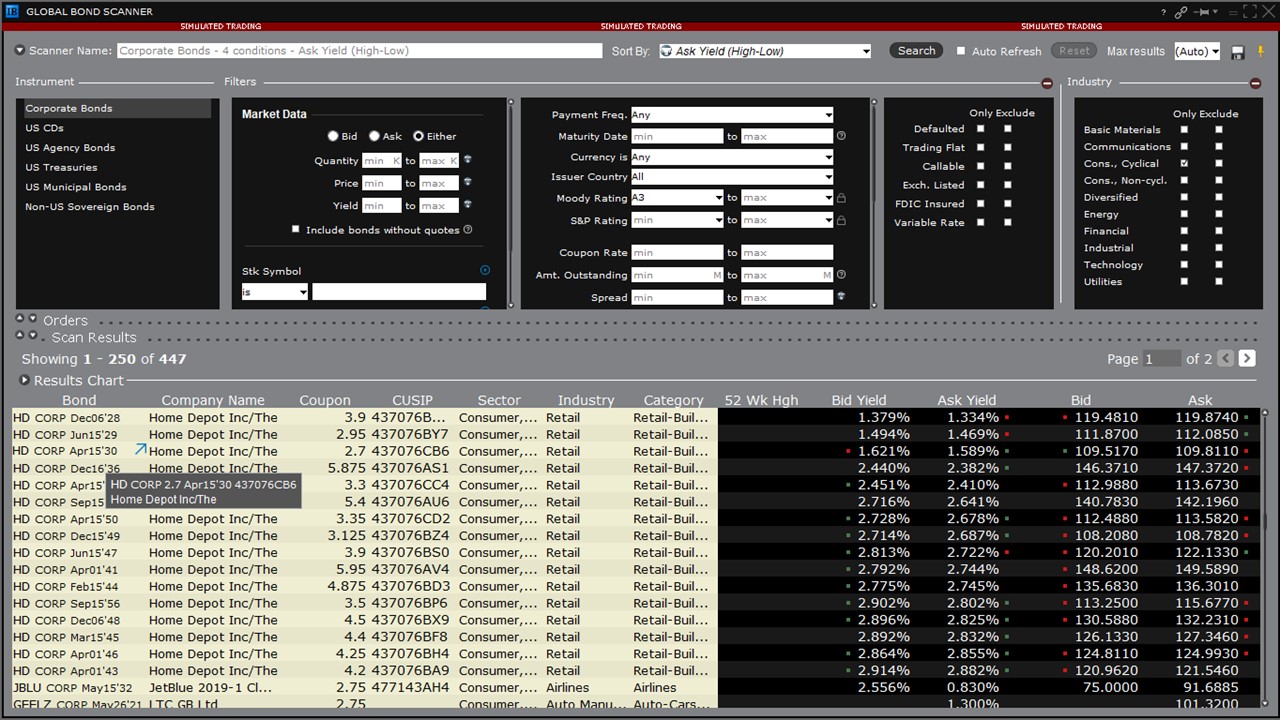1280x720 pixels.
Task: Click the chain link icon in title bar
Action: coord(1181,12)
